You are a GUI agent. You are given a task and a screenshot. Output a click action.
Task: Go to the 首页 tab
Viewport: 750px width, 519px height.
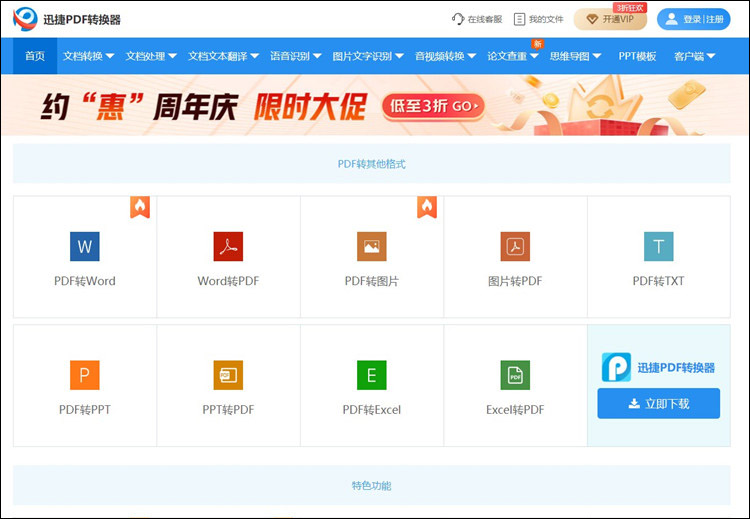35,56
